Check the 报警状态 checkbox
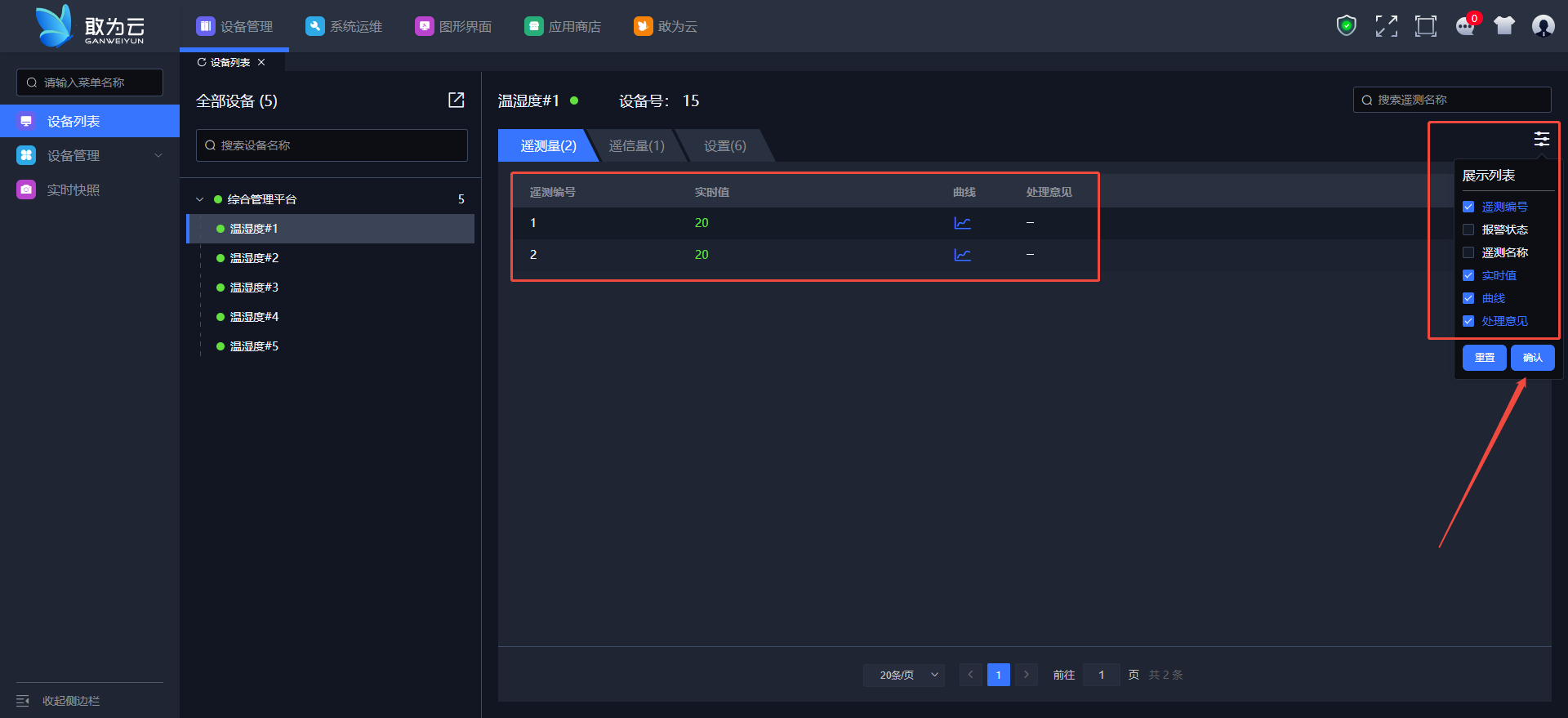Image resolution: width=1568 pixels, height=718 pixels. 1468,230
